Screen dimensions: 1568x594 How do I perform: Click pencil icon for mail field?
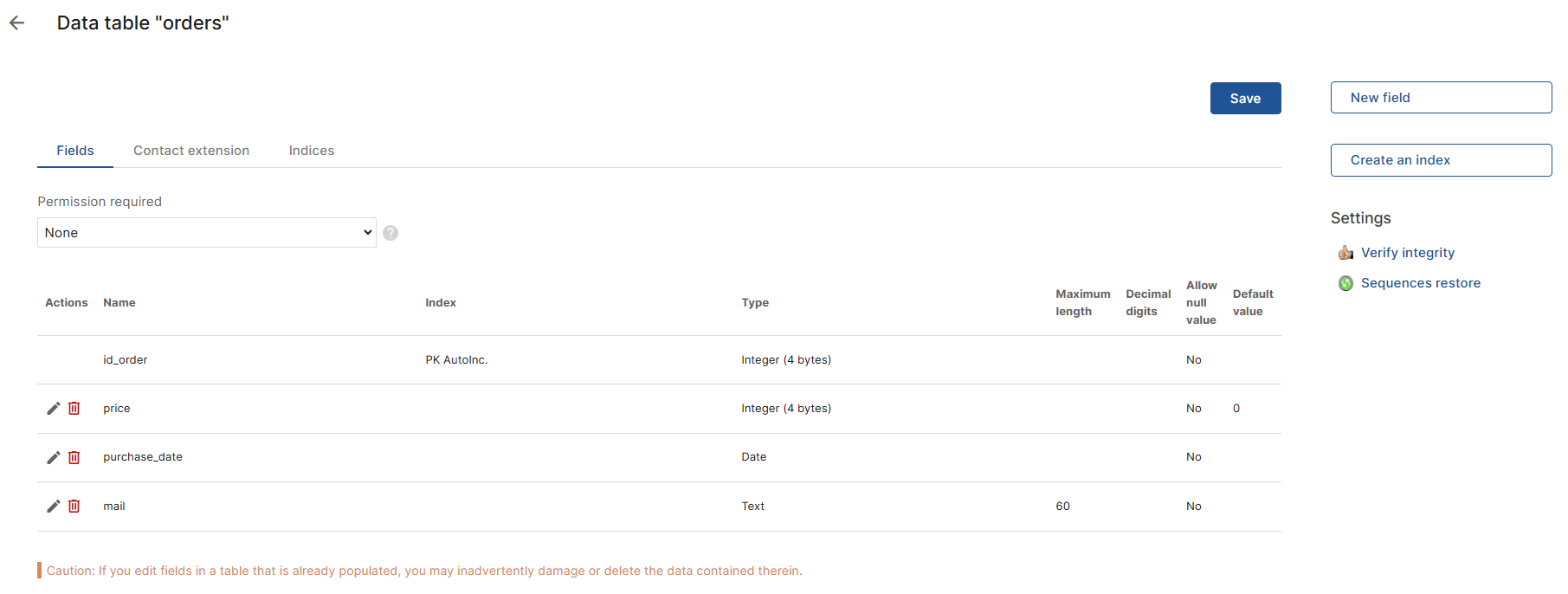[53, 507]
